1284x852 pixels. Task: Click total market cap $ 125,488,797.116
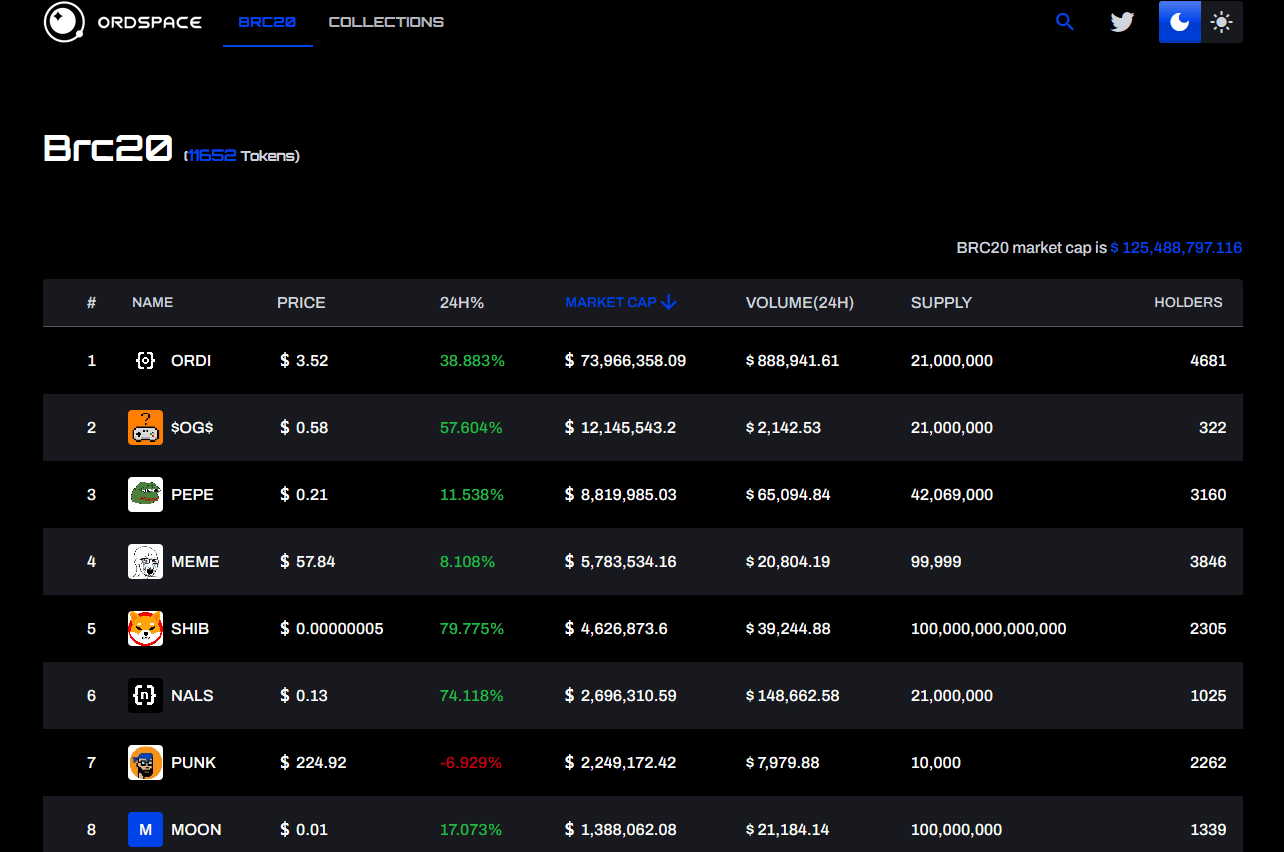pyautogui.click(x=1176, y=247)
